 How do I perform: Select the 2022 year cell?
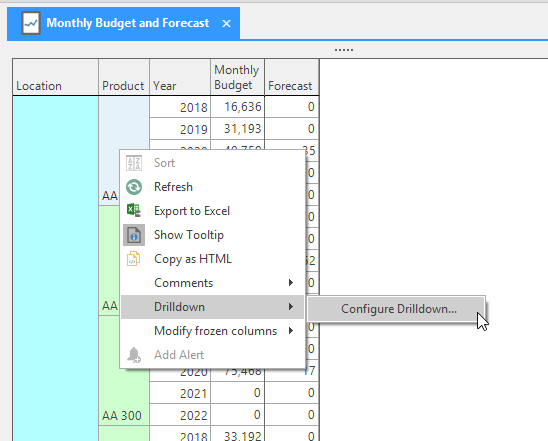[180, 415]
